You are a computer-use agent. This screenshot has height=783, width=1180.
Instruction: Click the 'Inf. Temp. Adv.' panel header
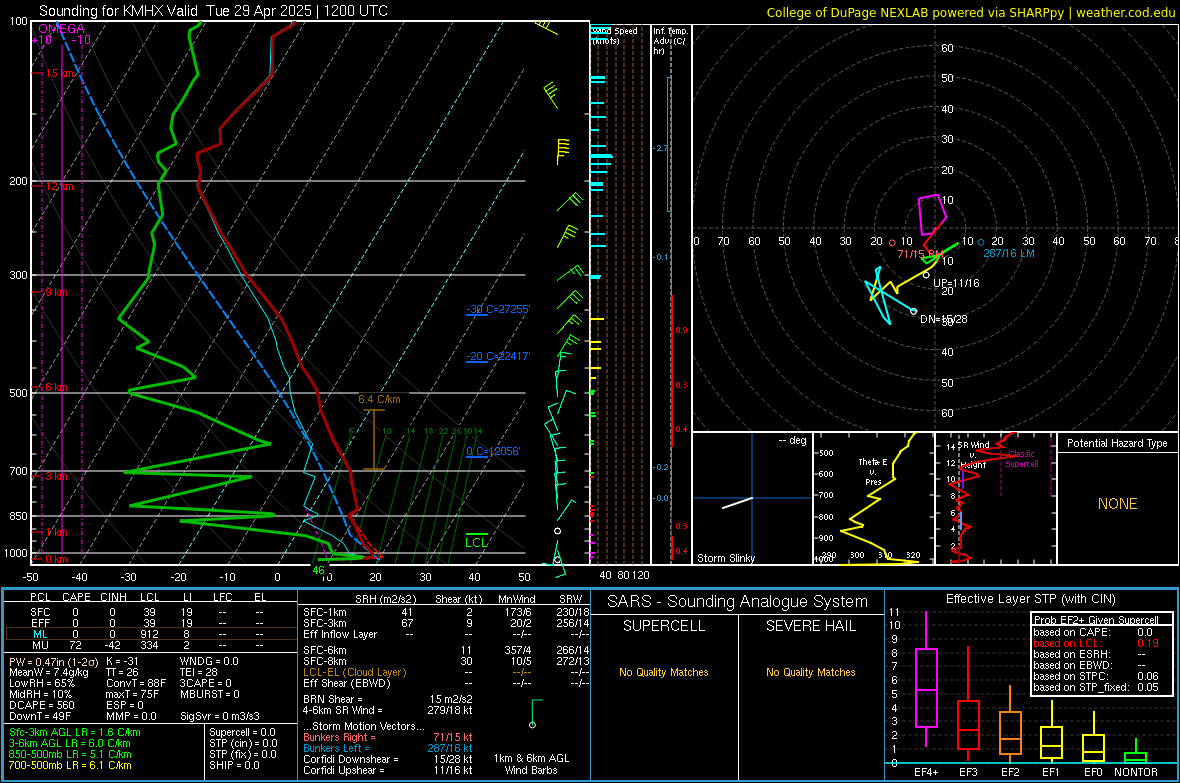(670, 41)
